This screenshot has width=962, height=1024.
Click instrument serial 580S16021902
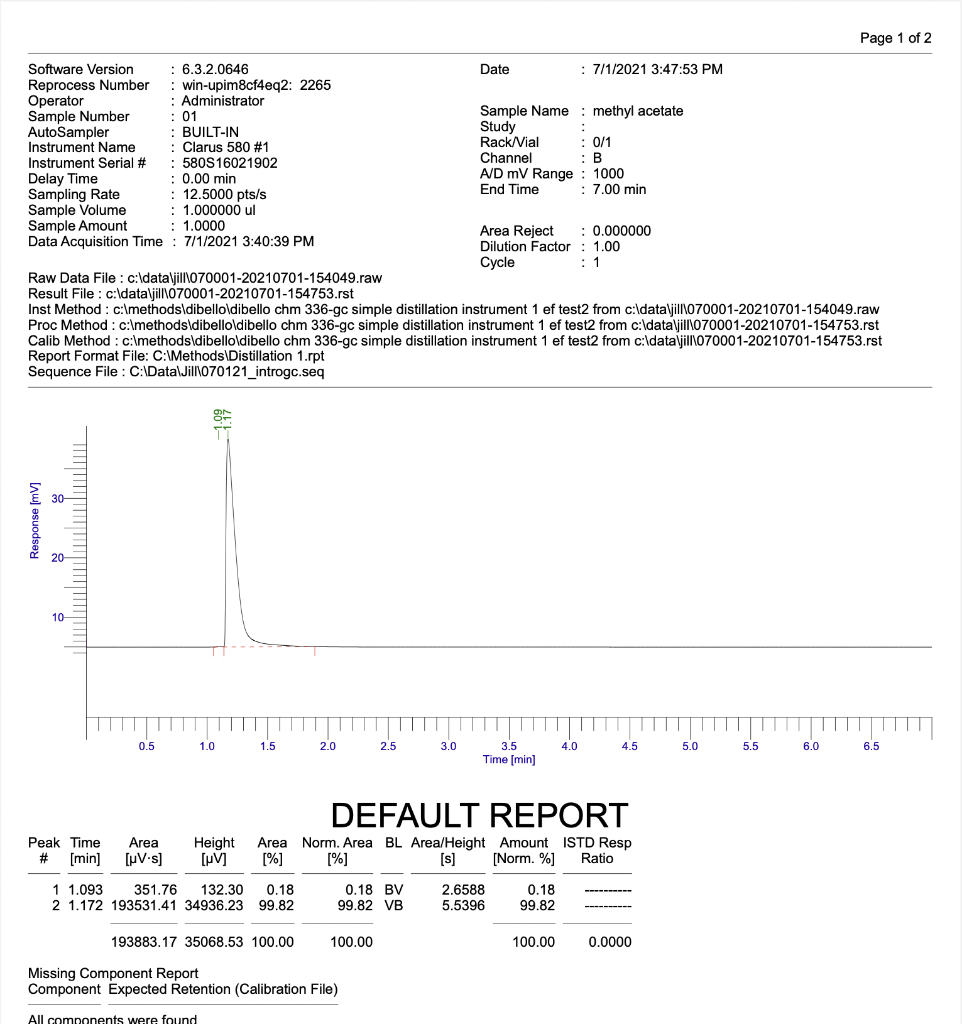230,163
